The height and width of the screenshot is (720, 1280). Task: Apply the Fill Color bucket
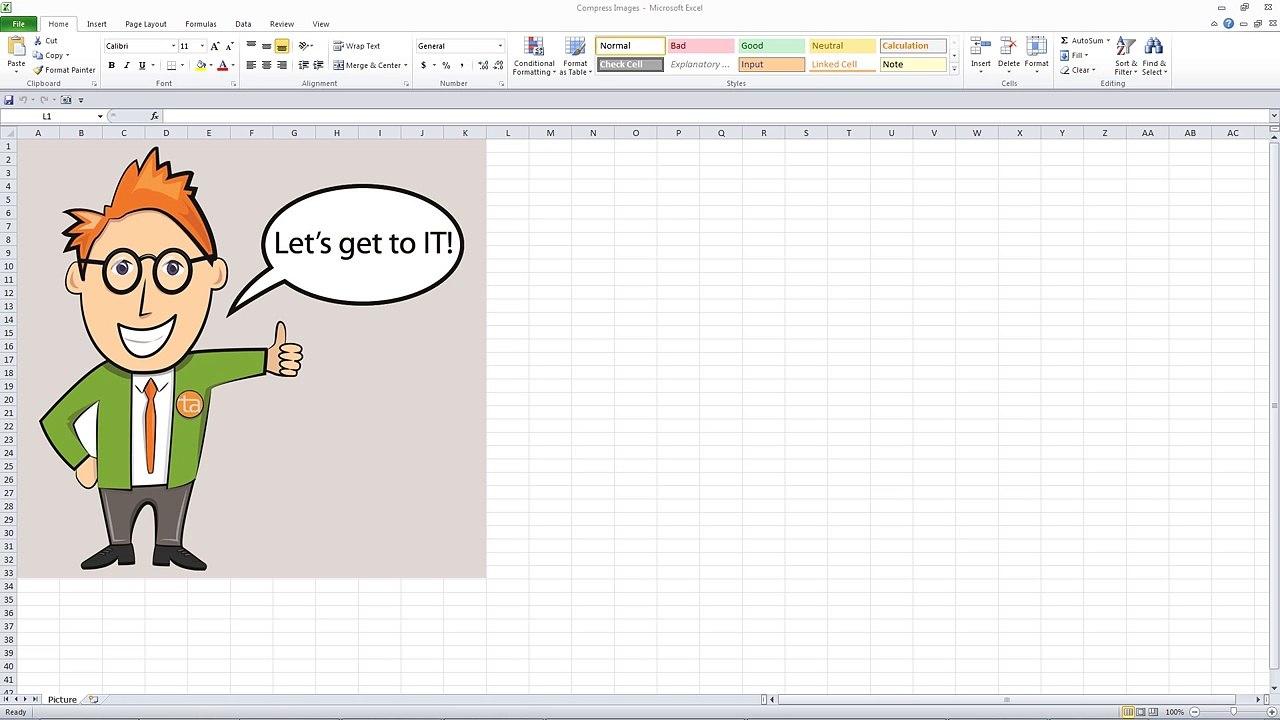201,65
